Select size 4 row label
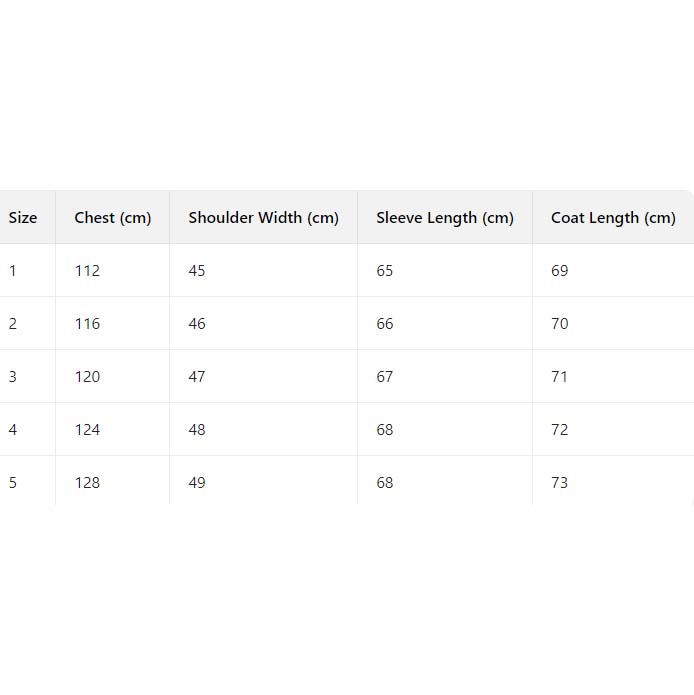This screenshot has width=694, height=695. (x=13, y=430)
